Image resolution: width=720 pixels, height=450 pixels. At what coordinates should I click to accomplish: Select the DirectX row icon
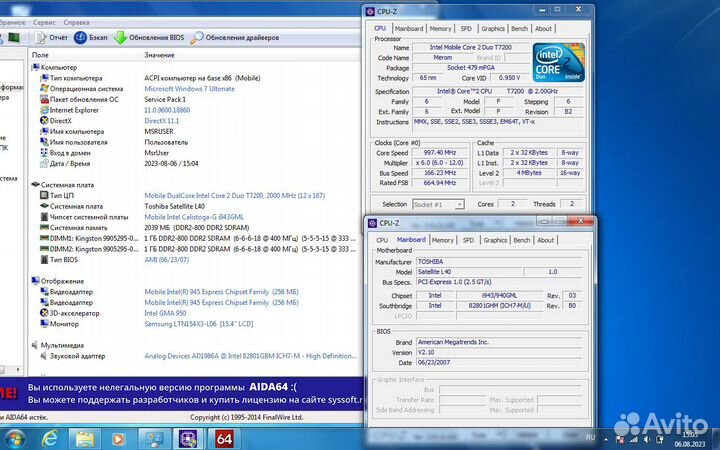[44, 121]
